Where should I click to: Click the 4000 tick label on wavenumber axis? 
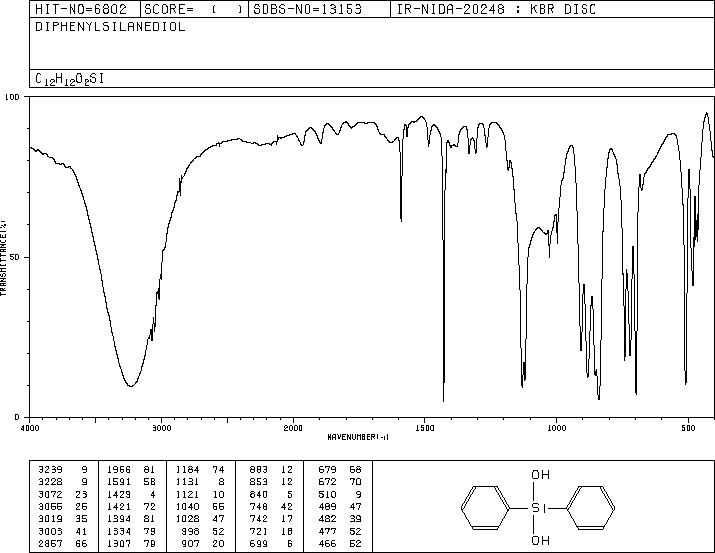pos(30,428)
